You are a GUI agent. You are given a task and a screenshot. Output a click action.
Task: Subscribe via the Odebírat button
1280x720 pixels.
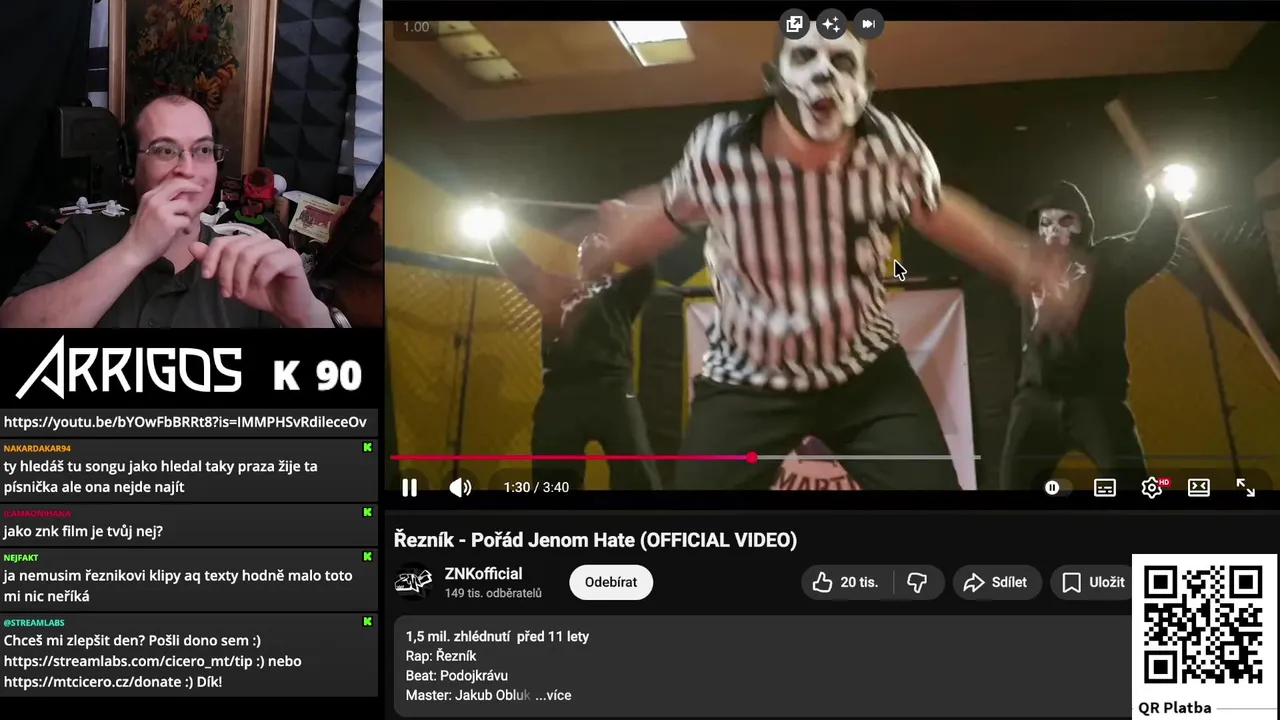coord(611,582)
